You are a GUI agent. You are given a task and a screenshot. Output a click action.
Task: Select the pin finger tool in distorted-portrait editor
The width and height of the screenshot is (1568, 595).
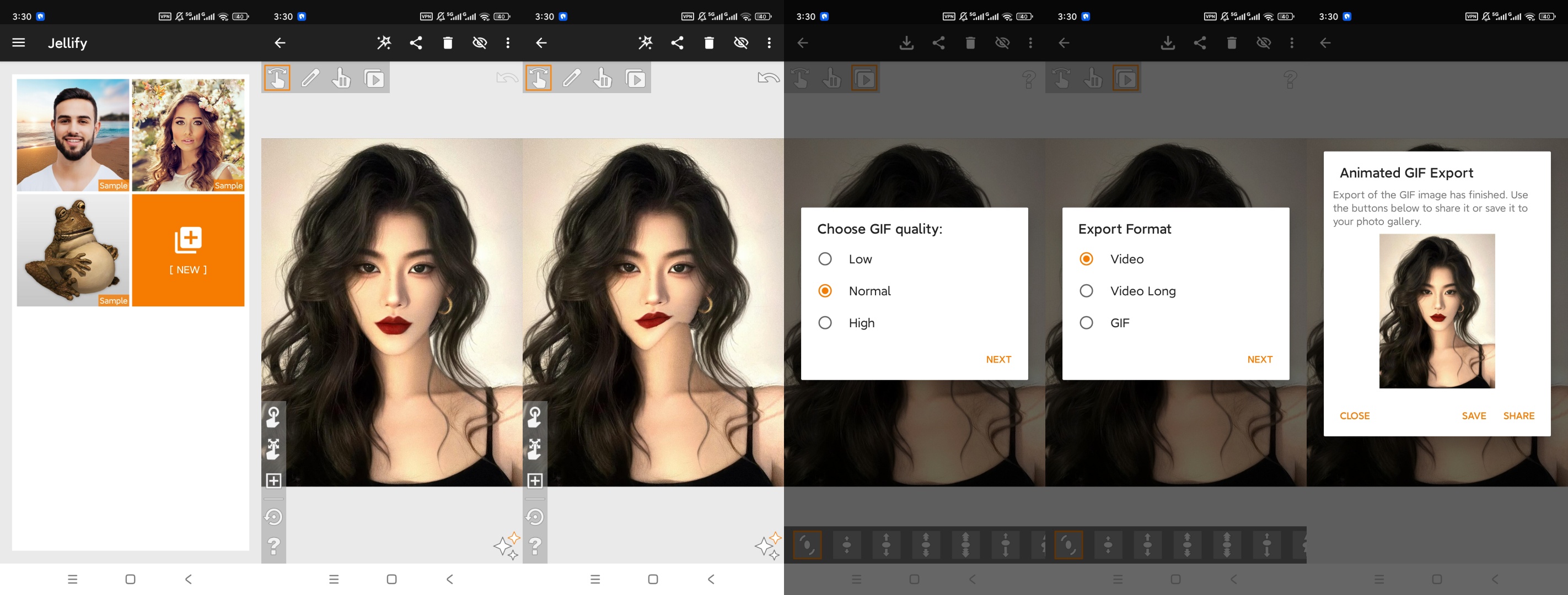[603, 78]
